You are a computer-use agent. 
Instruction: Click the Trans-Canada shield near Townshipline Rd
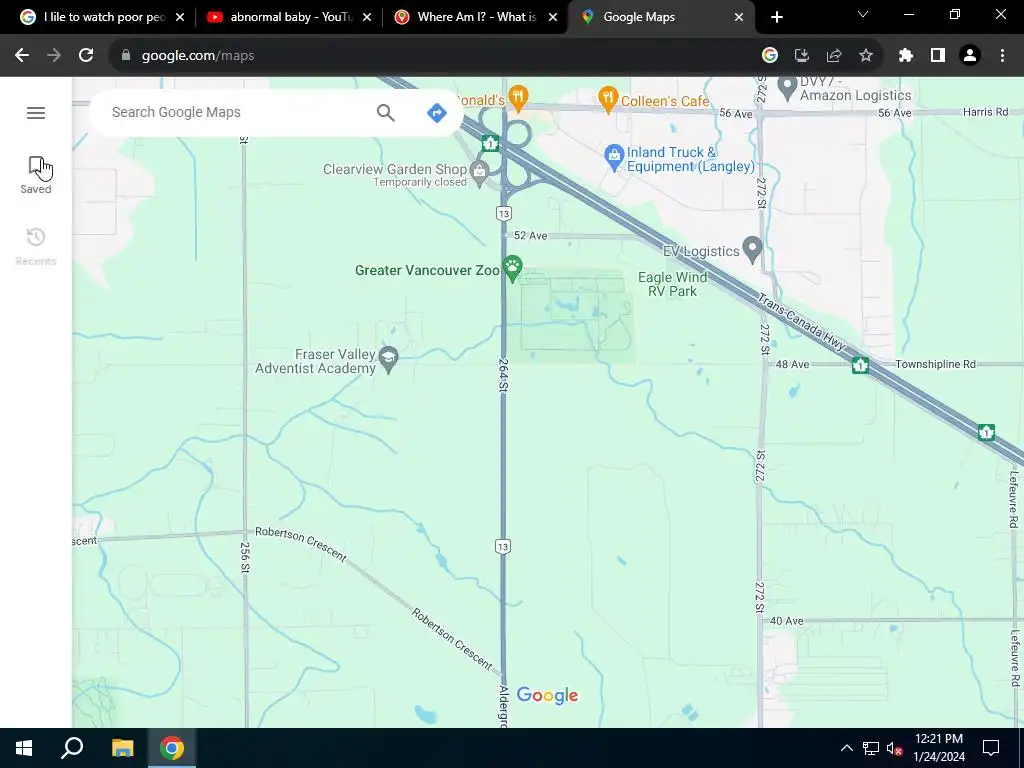click(860, 365)
